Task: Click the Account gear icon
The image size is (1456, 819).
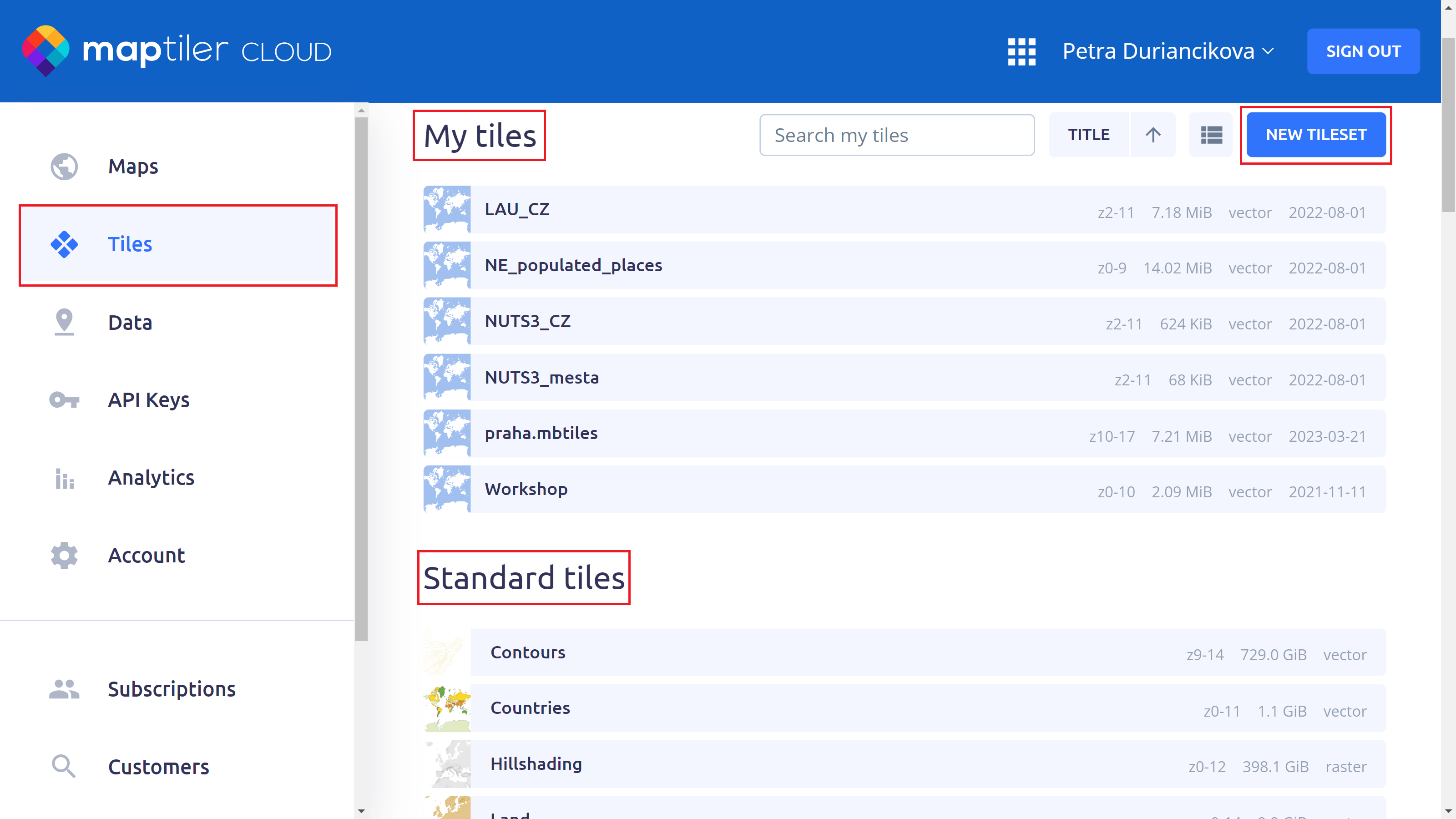Action: click(64, 556)
